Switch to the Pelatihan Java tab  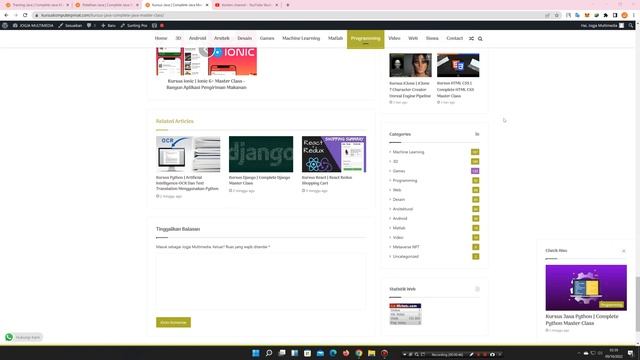pyautogui.click(x=107, y=5)
